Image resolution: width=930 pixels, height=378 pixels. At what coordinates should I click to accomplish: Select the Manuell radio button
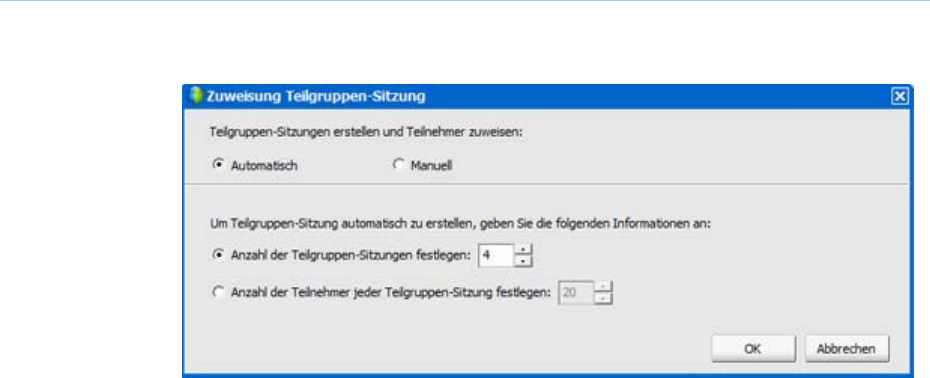(x=398, y=165)
